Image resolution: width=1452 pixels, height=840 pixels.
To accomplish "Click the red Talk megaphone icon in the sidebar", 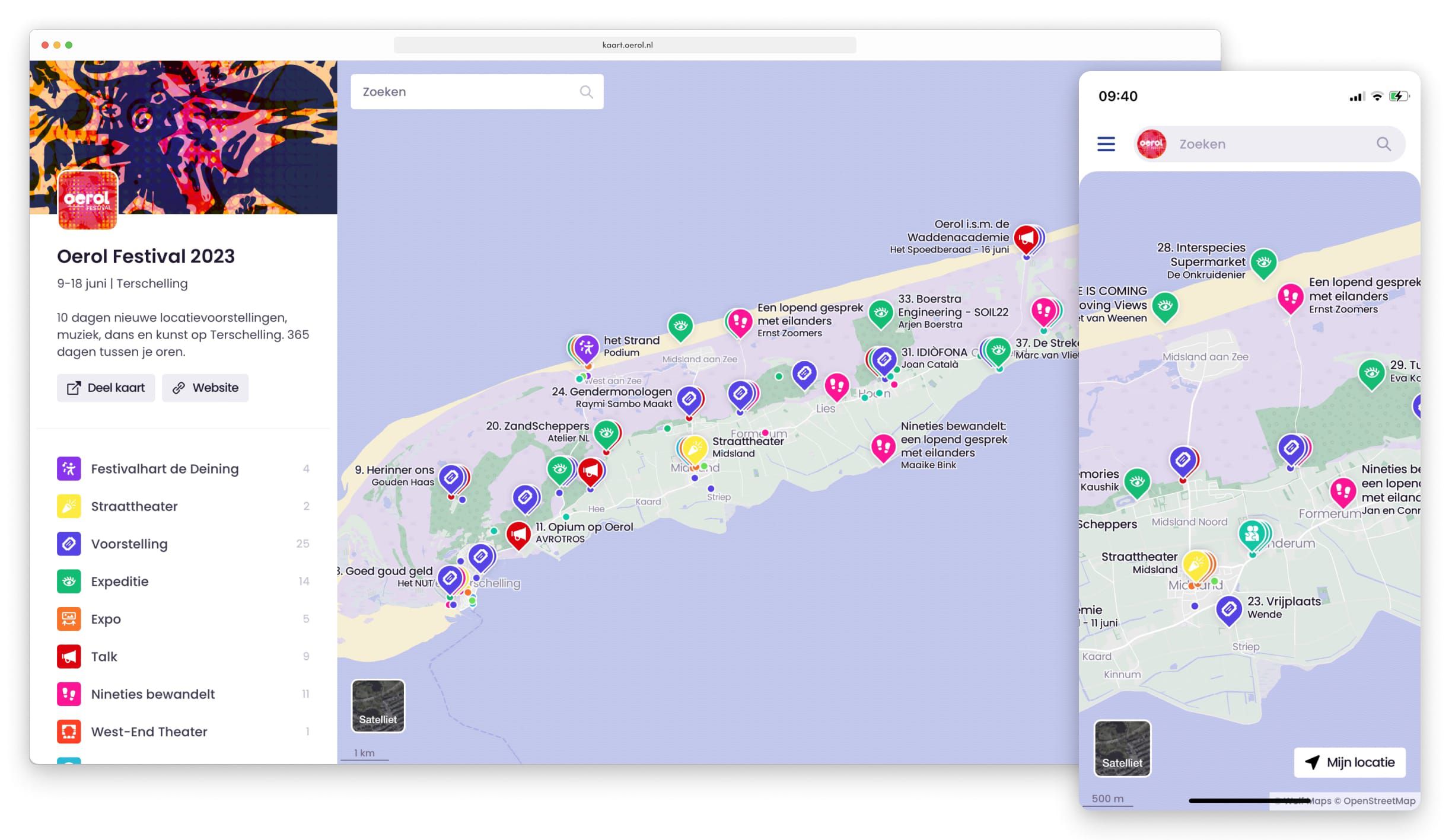I will 69,656.
